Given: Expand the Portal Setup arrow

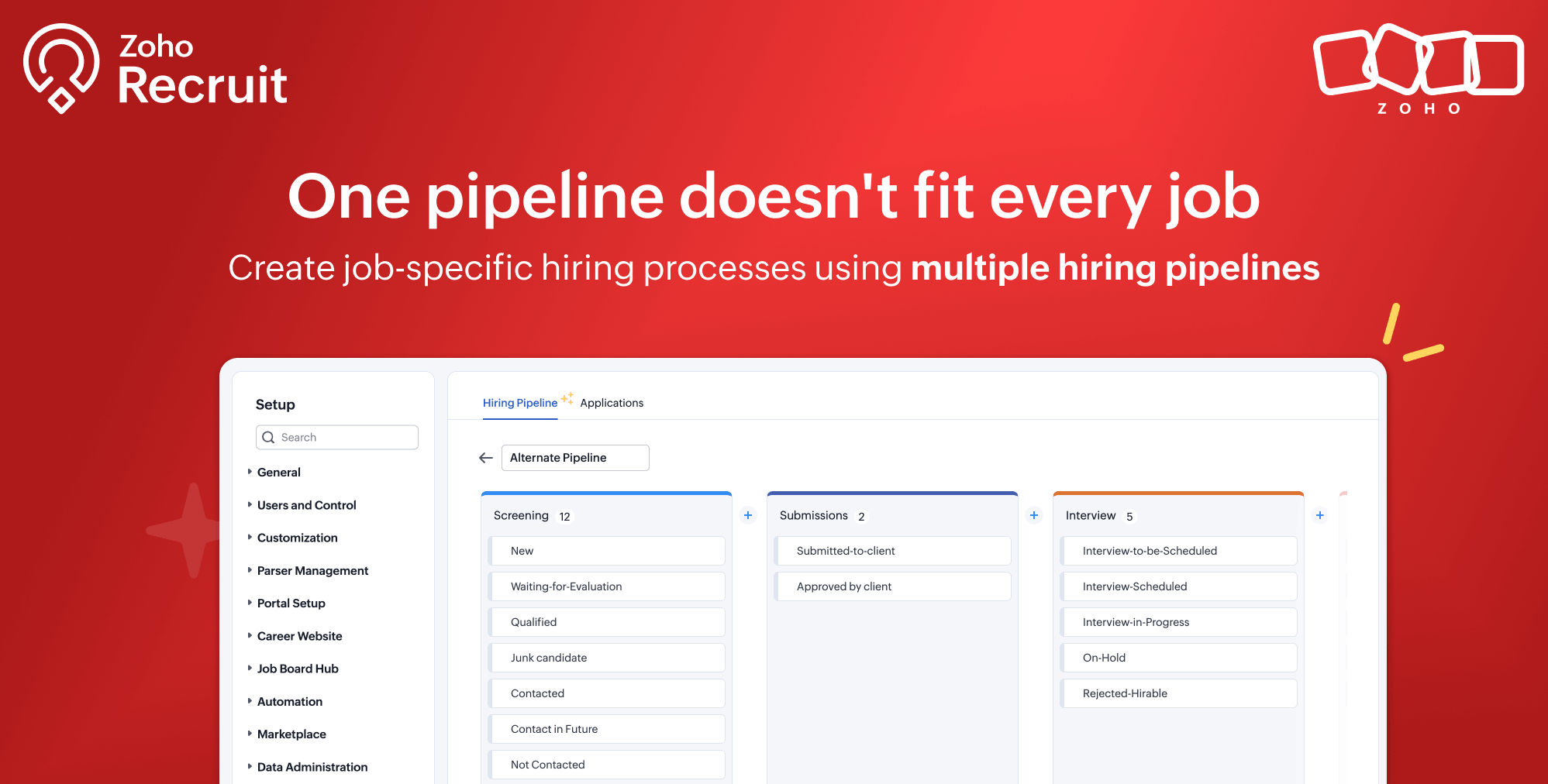Looking at the screenshot, I should [x=250, y=603].
